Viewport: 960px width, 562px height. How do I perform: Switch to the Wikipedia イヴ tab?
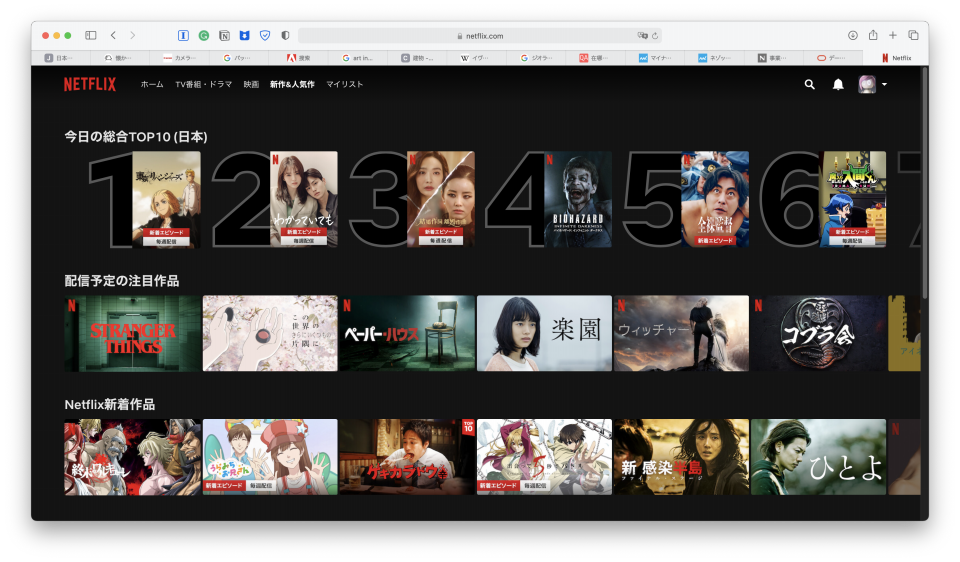click(476, 58)
